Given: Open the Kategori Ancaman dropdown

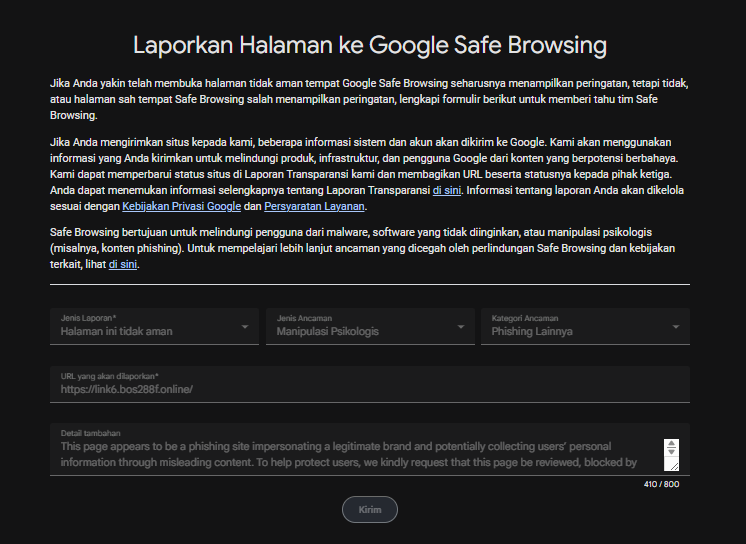Looking at the screenshot, I should tap(585, 326).
